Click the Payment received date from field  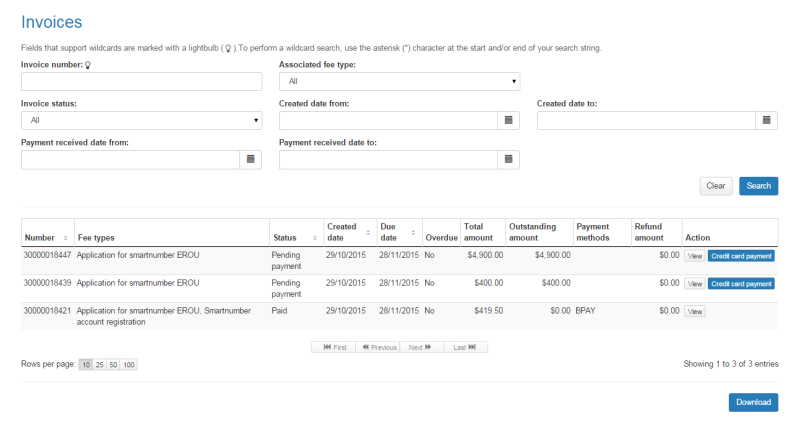click(131, 160)
